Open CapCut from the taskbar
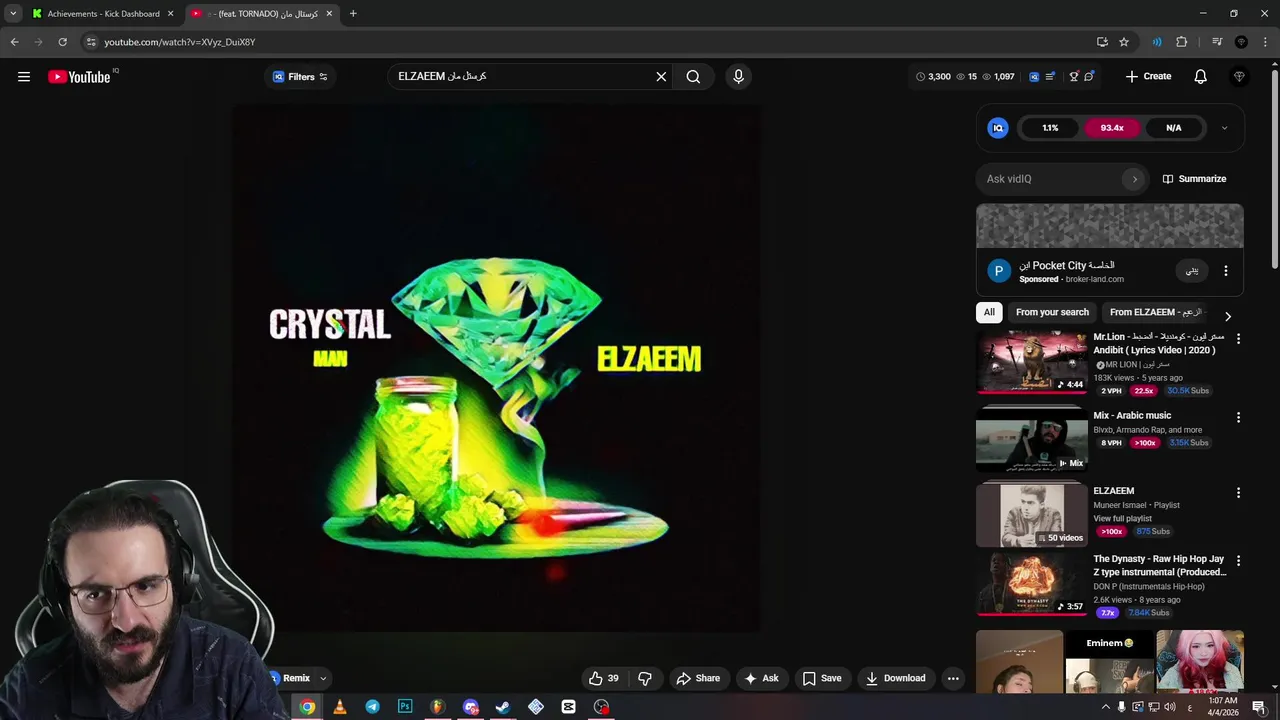1280x720 pixels. click(568, 707)
